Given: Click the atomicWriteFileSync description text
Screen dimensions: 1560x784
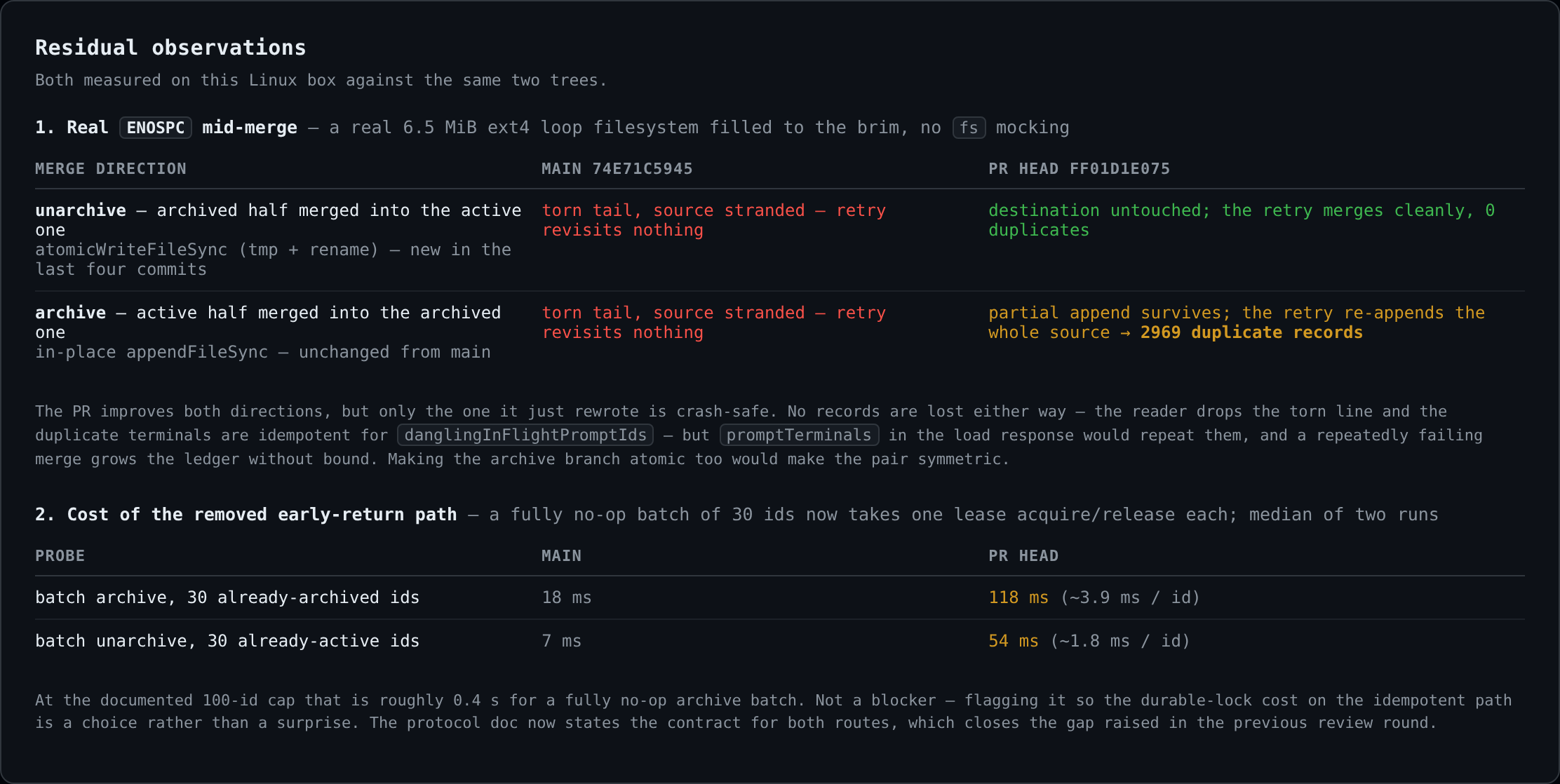Looking at the screenshot, I should tap(274, 259).
